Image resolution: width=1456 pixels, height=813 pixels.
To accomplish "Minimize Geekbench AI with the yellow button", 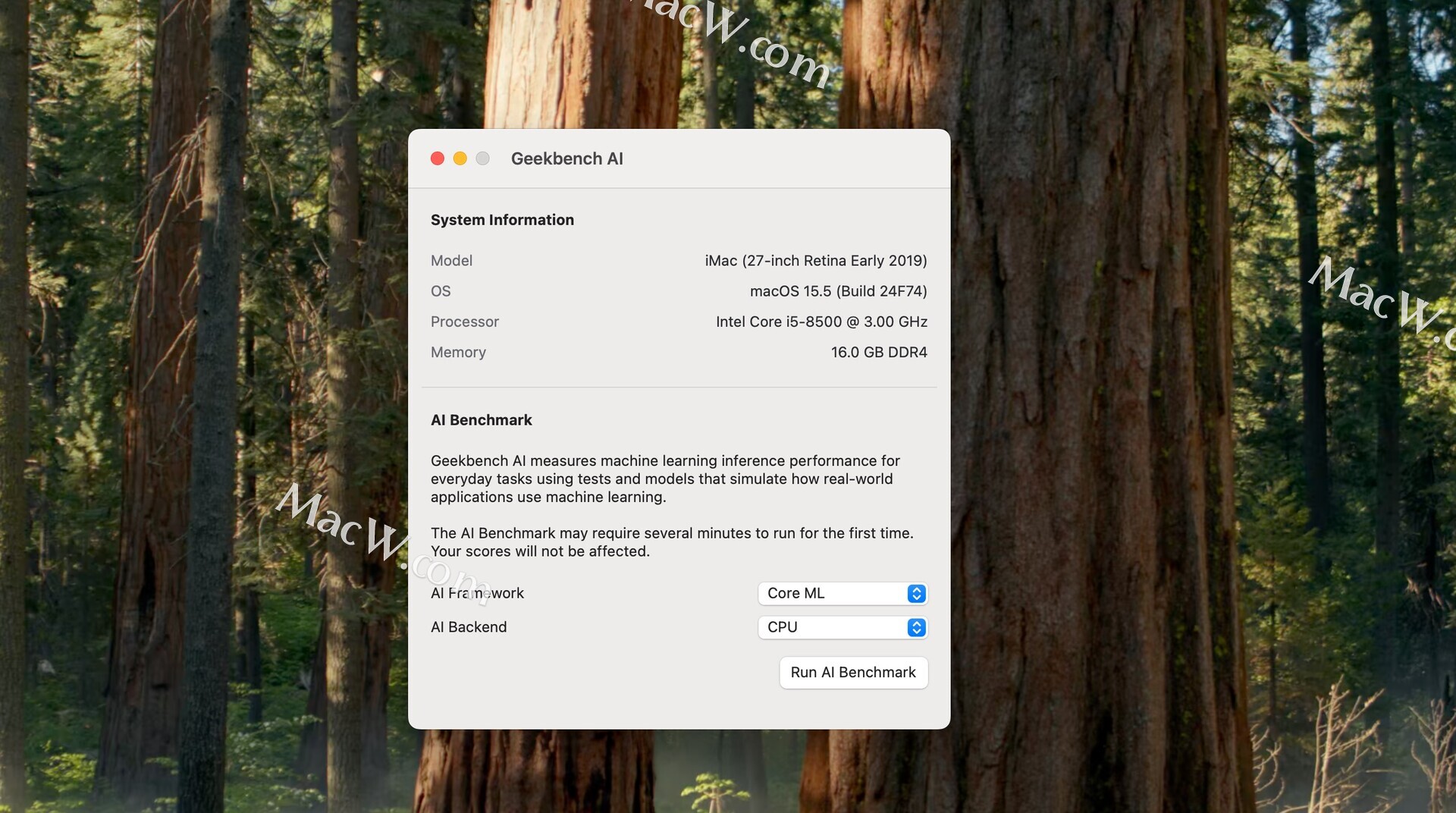I will point(460,159).
